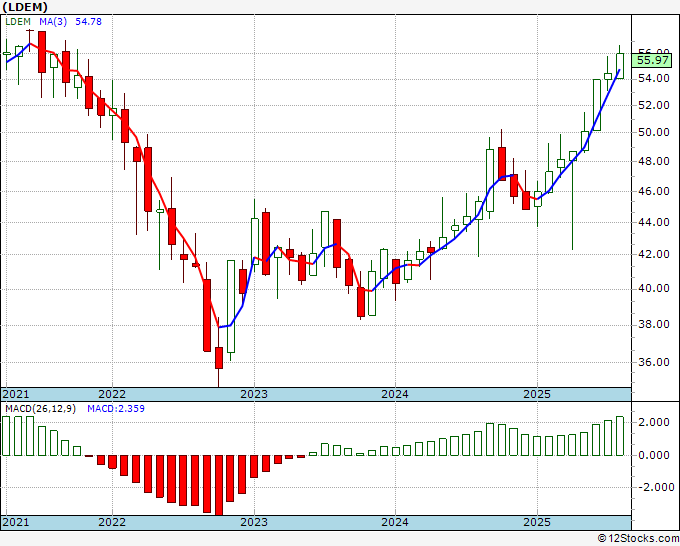Click the moving average value 54.78
The height and width of the screenshot is (546, 680).
click(88, 21)
